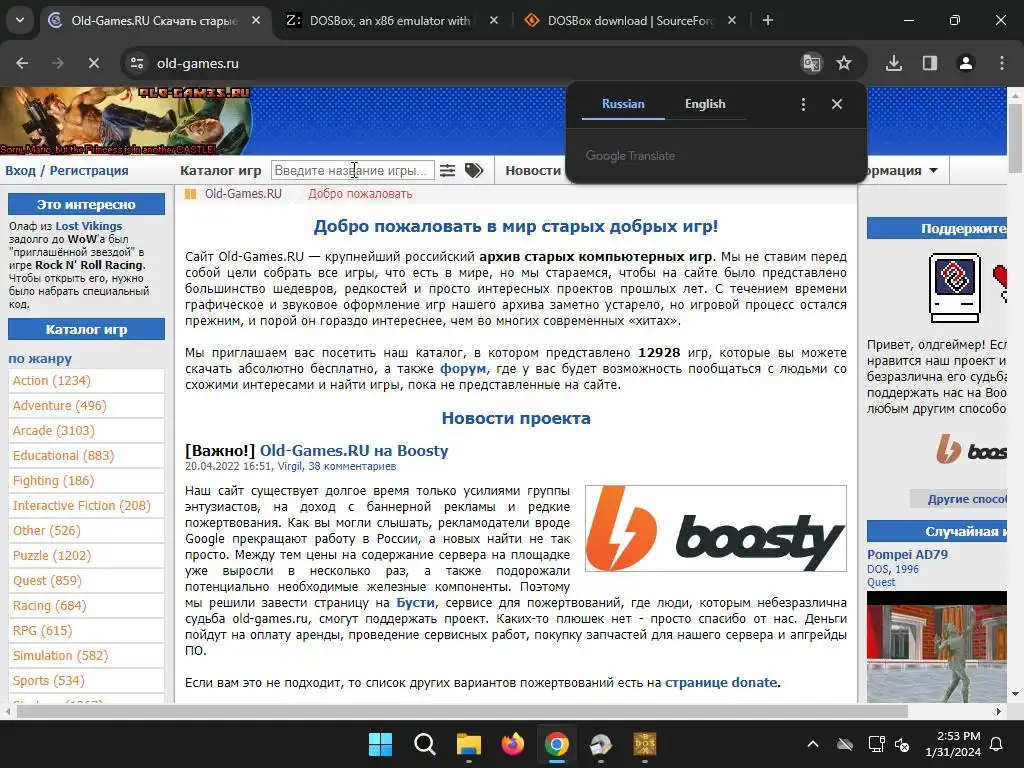Click the large Boosty logo image
Image resolution: width=1024 pixels, height=768 pixels.
pos(716,528)
